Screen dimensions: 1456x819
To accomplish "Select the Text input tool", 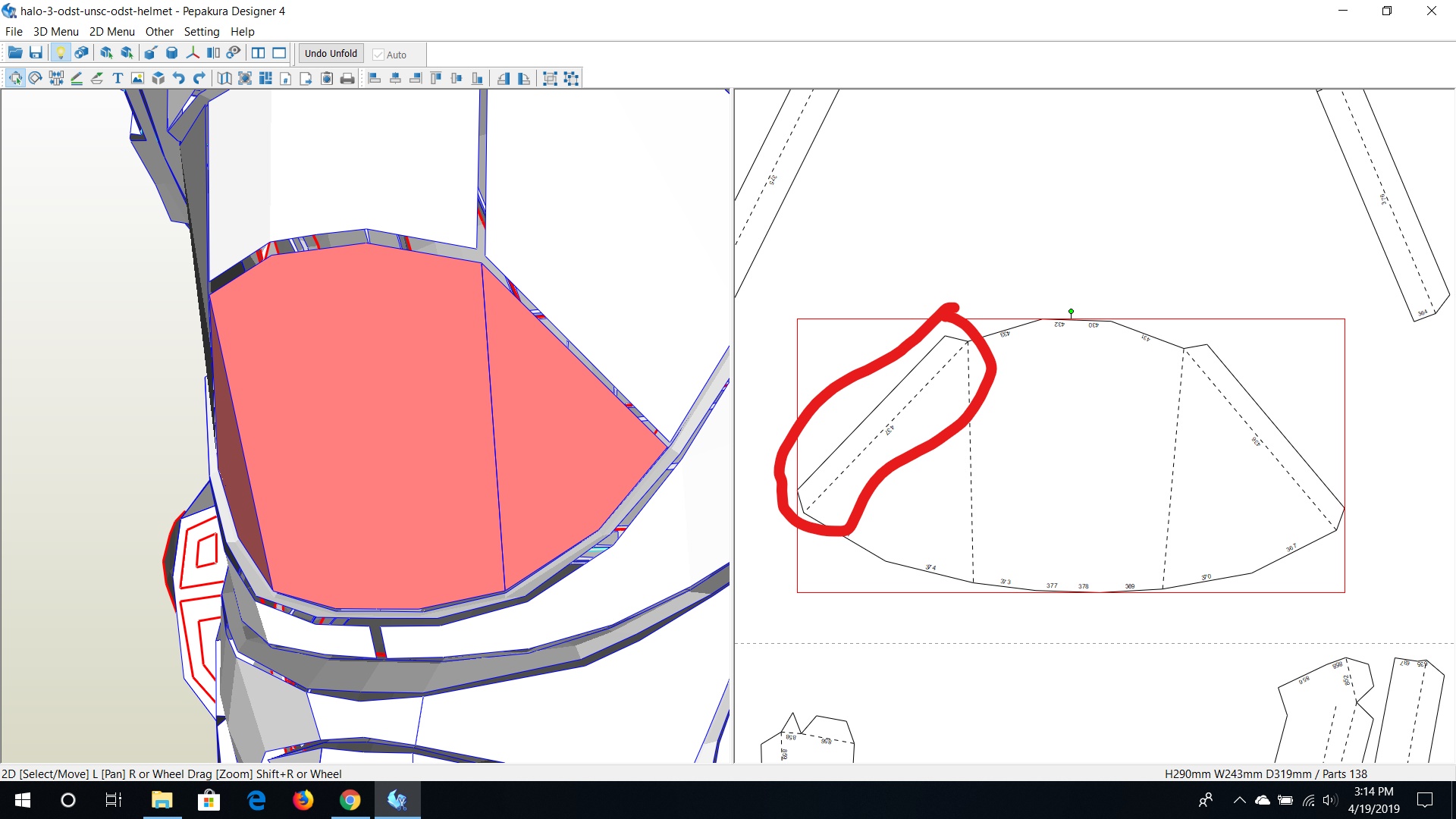I will [118, 78].
